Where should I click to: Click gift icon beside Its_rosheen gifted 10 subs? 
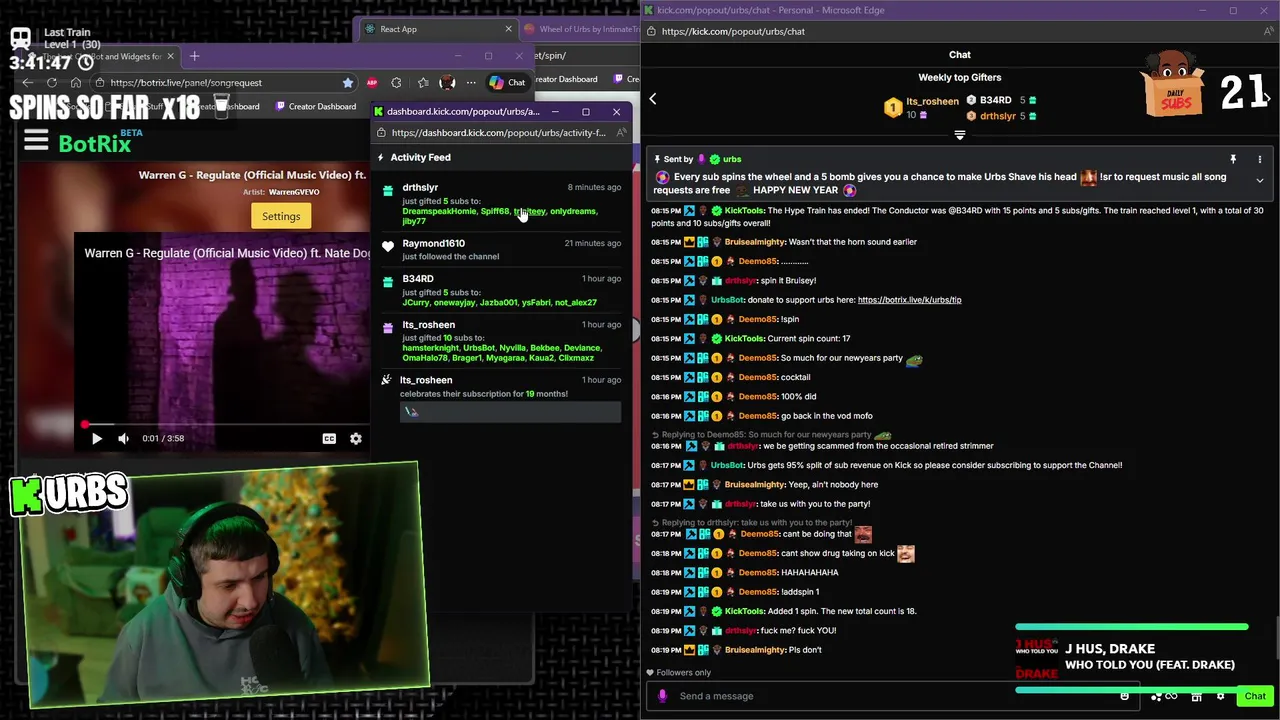tap(388, 327)
